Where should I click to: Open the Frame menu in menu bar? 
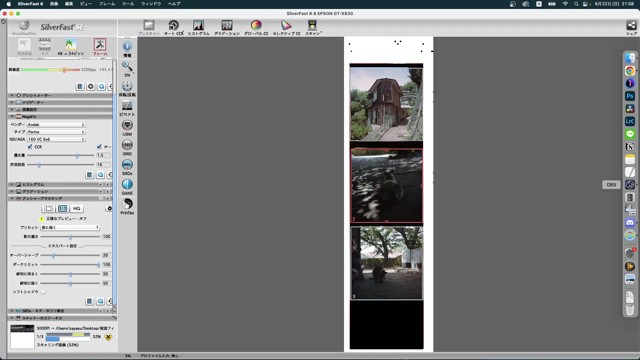(107, 4)
